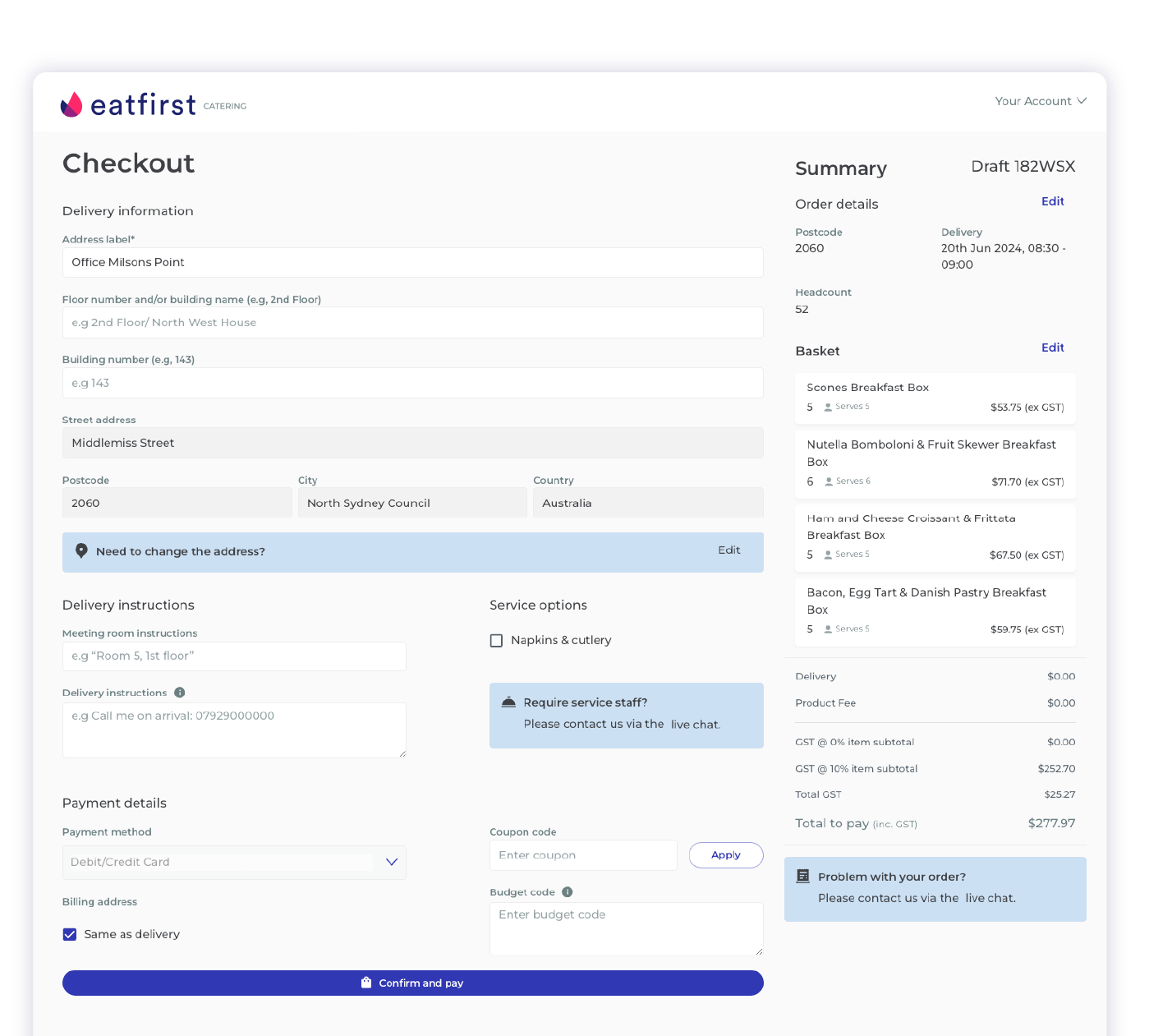Click person icon in Bacon, Egg Tart box row

(x=828, y=629)
